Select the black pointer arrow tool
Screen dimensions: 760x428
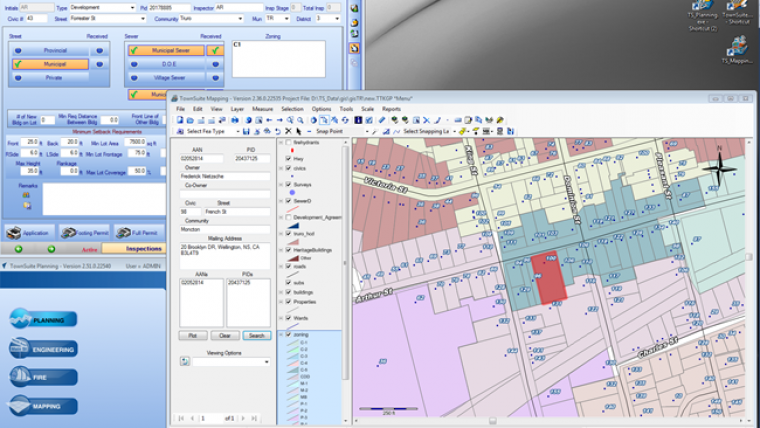299,131
